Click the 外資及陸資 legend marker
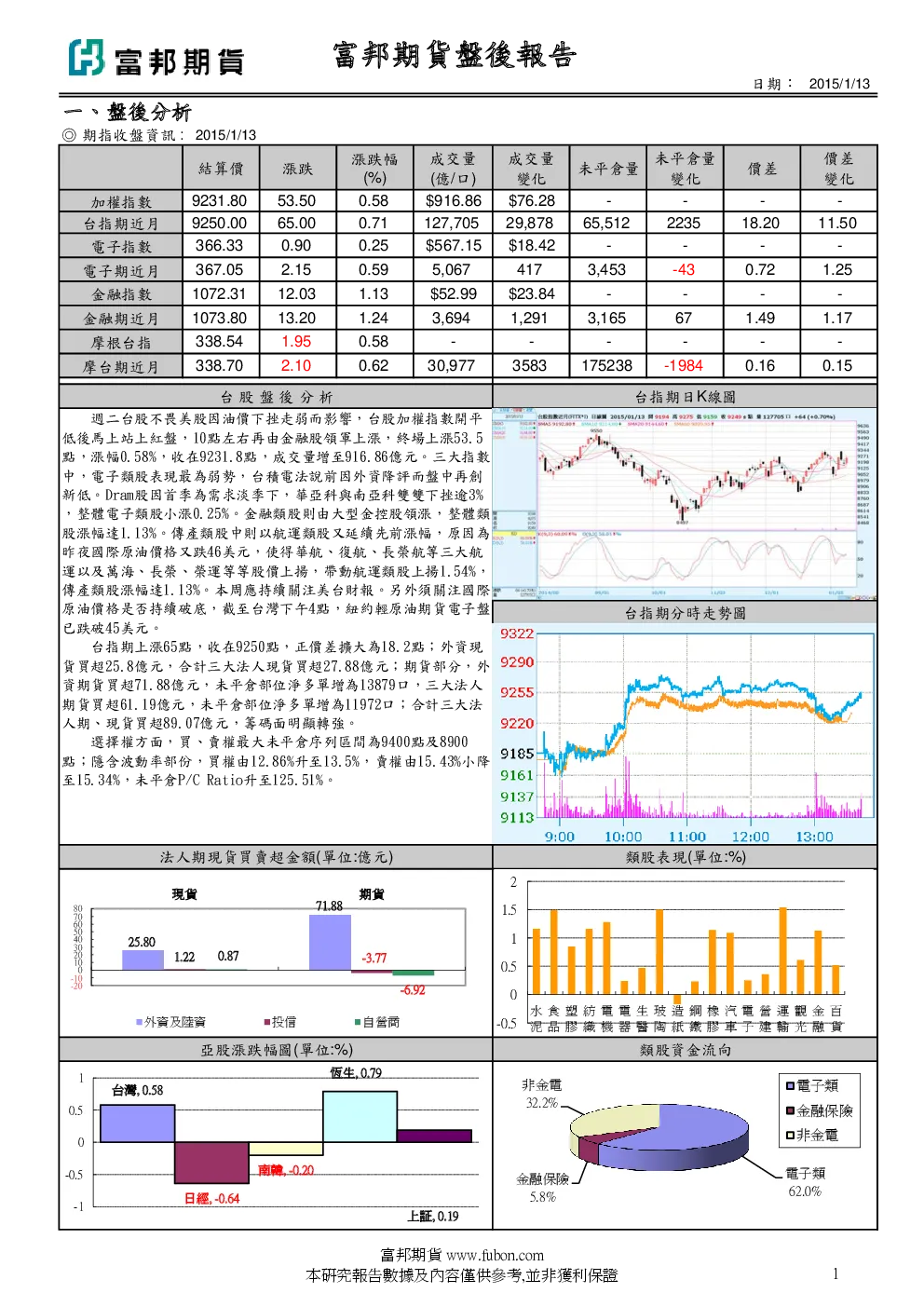The width and height of the screenshot is (924, 1307). click(x=139, y=1022)
